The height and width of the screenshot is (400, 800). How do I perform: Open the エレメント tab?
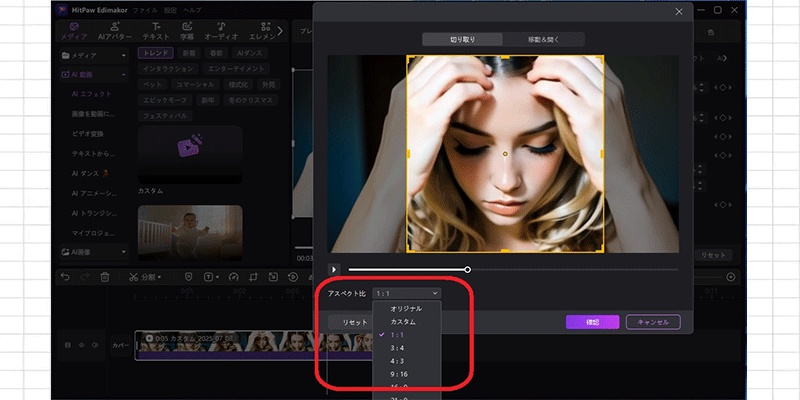point(263,31)
